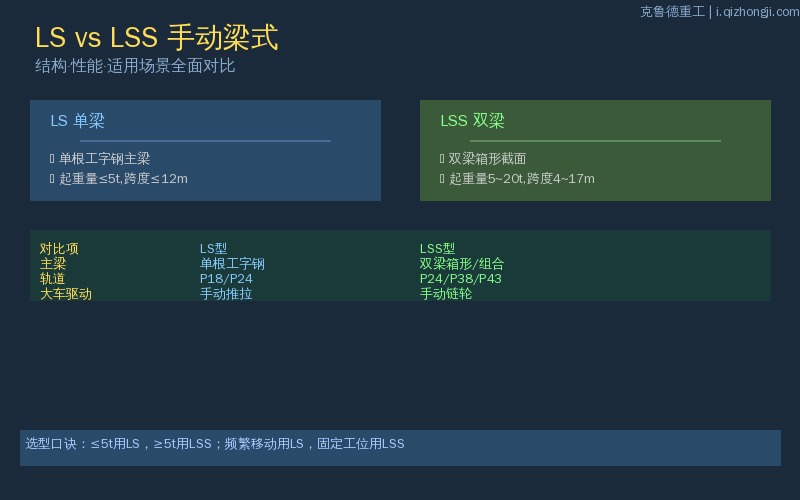800x500 pixels.
Task: Select cell 'P24/P38/P43'
Action: point(461,279)
